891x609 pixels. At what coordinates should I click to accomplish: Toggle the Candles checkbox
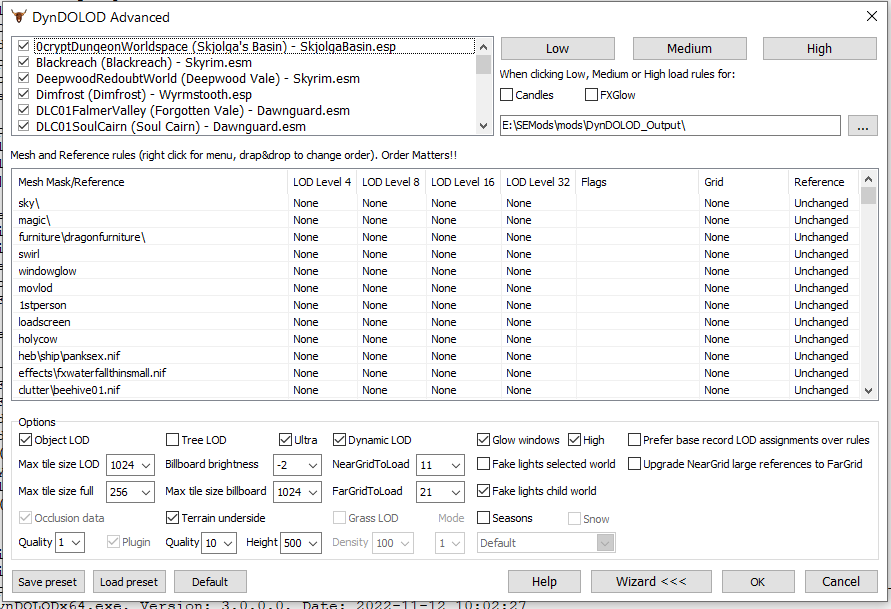[x=507, y=95]
